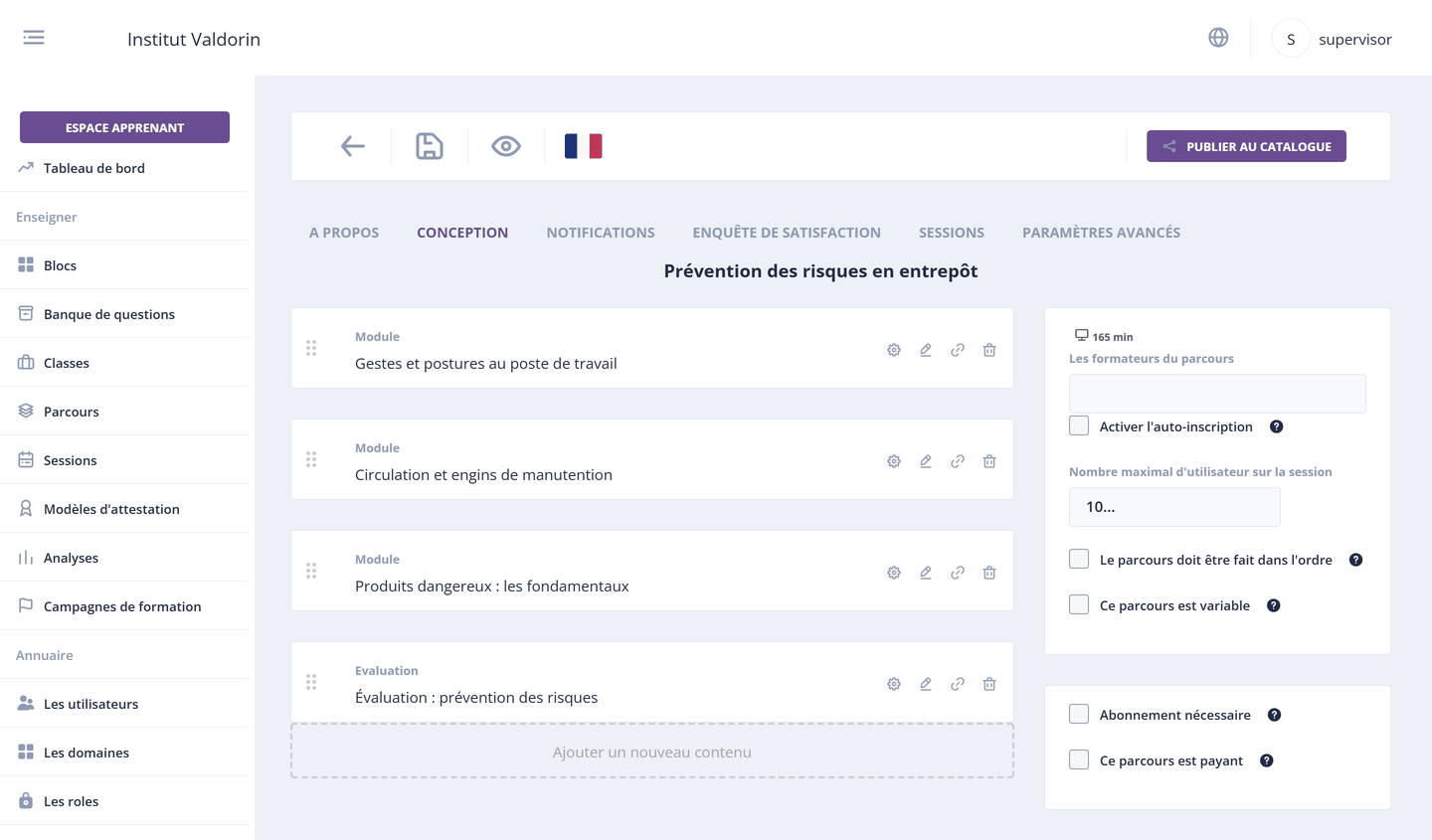Click help icon beside Ce parcours est payant
1432x840 pixels.
tap(1267, 760)
